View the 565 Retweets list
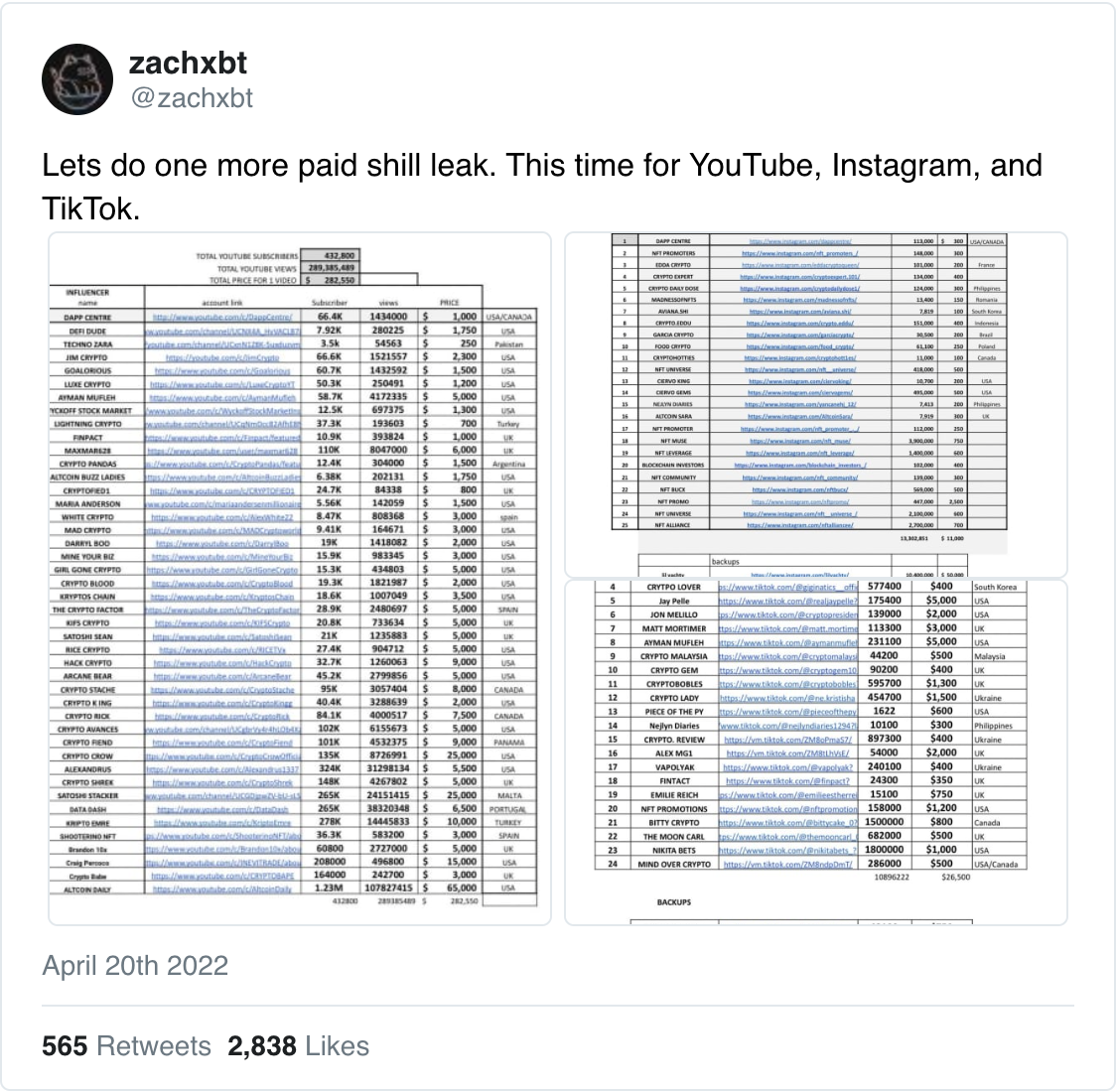This screenshot has width=1118, height=1092. coord(126,1046)
